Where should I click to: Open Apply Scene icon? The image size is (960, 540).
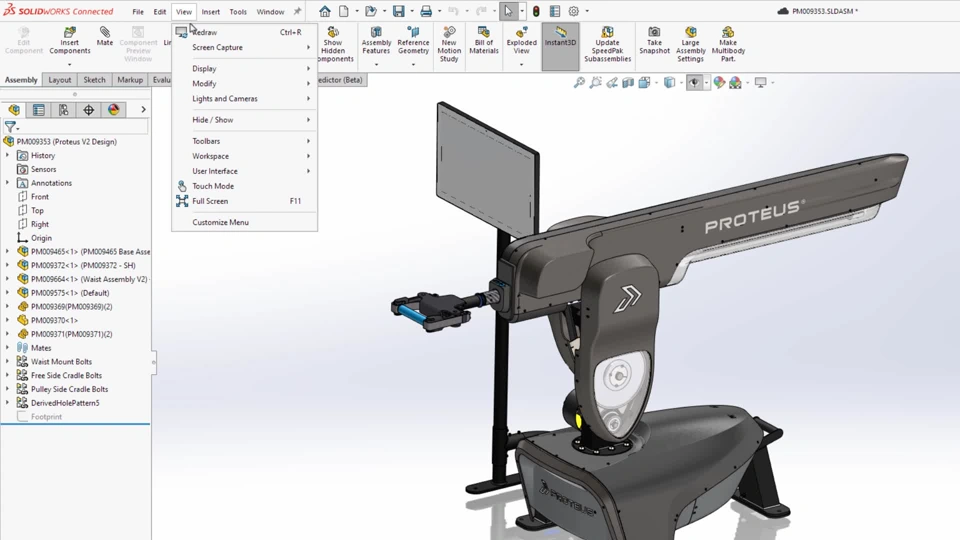pos(735,82)
